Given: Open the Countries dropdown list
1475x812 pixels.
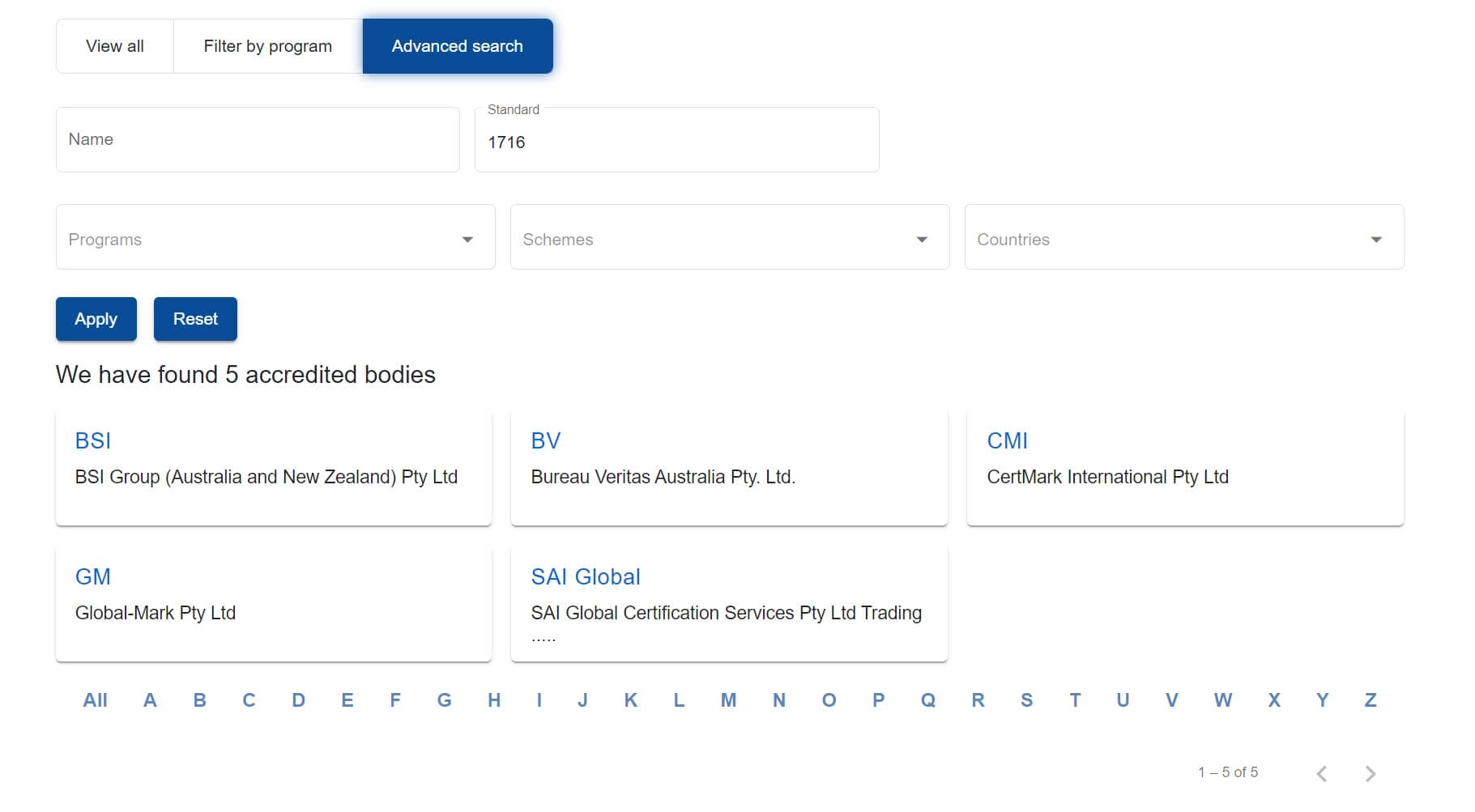Looking at the screenshot, I should pos(1184,237).
